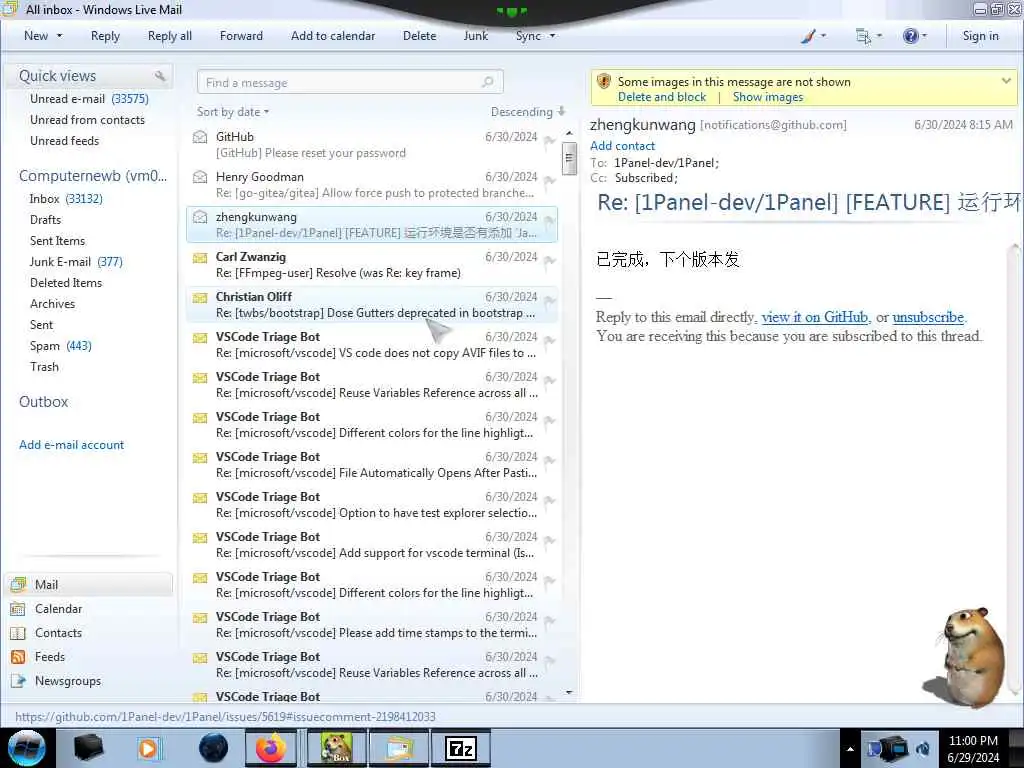This screenshot has height=768, width=1024.
Task: Click envelope icon of Henry Goodman message
Action: (x=200, y=177)
